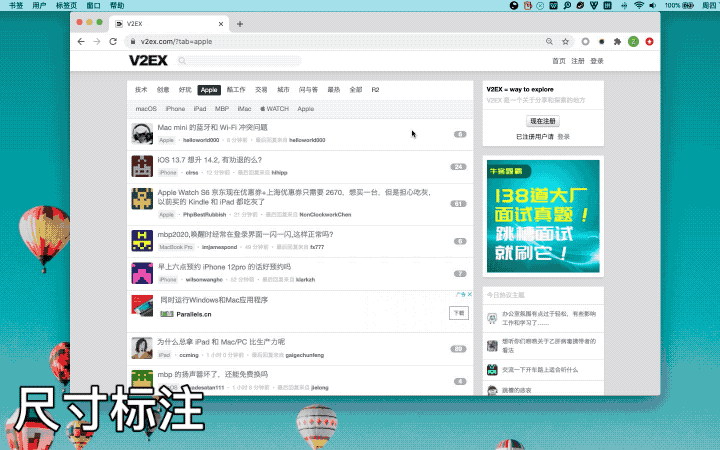Switch to the 好玩 tab

[185, 90]
